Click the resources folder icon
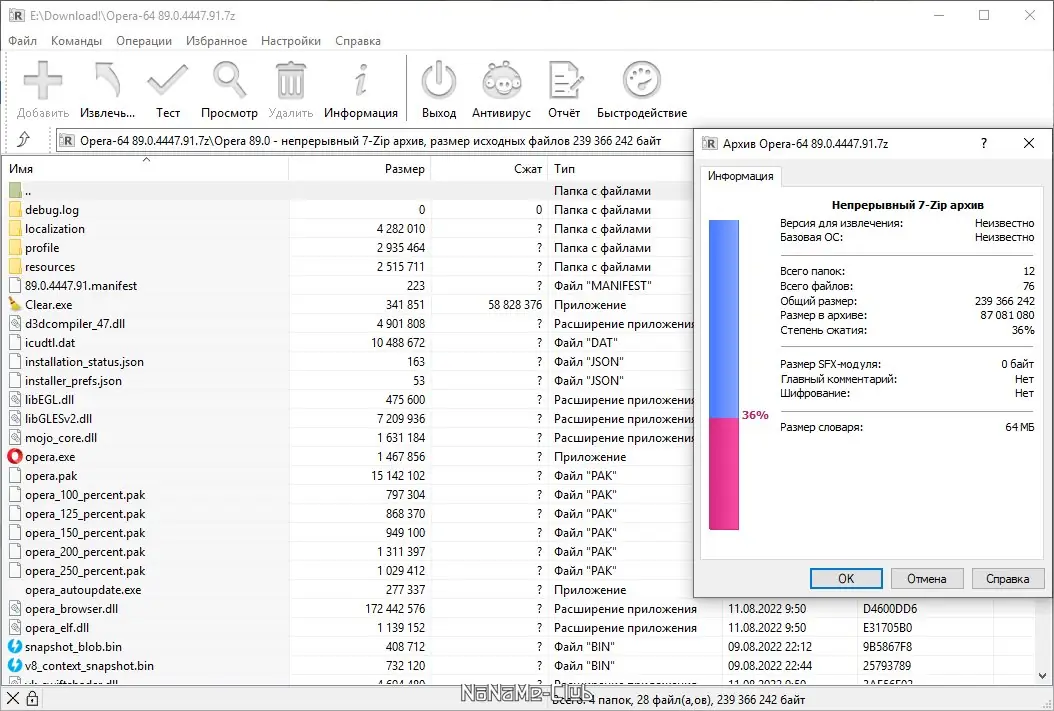This screenshot has height=711, width=1054. pos(15,267)
